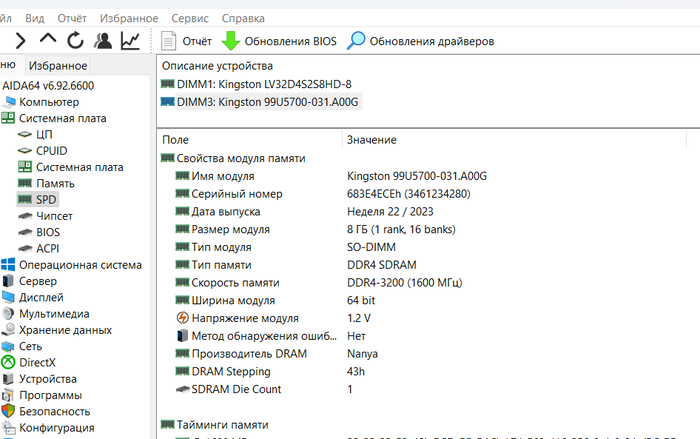Switch to the Избранное tab in sidebar
Image resolution: width=700 pixels, height=439 pixels.
[x=58, y=66]
